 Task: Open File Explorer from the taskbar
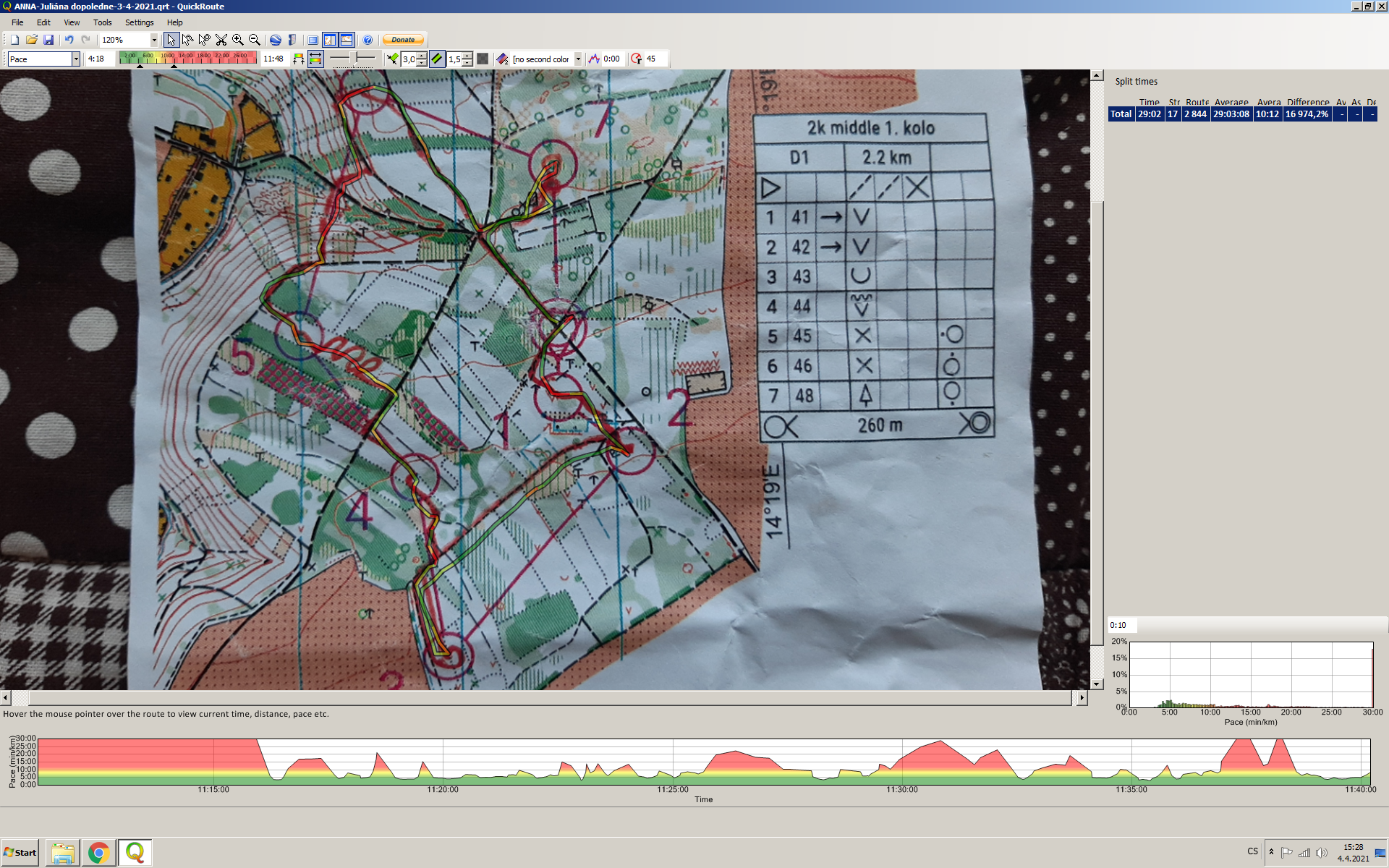click(63, 853)
